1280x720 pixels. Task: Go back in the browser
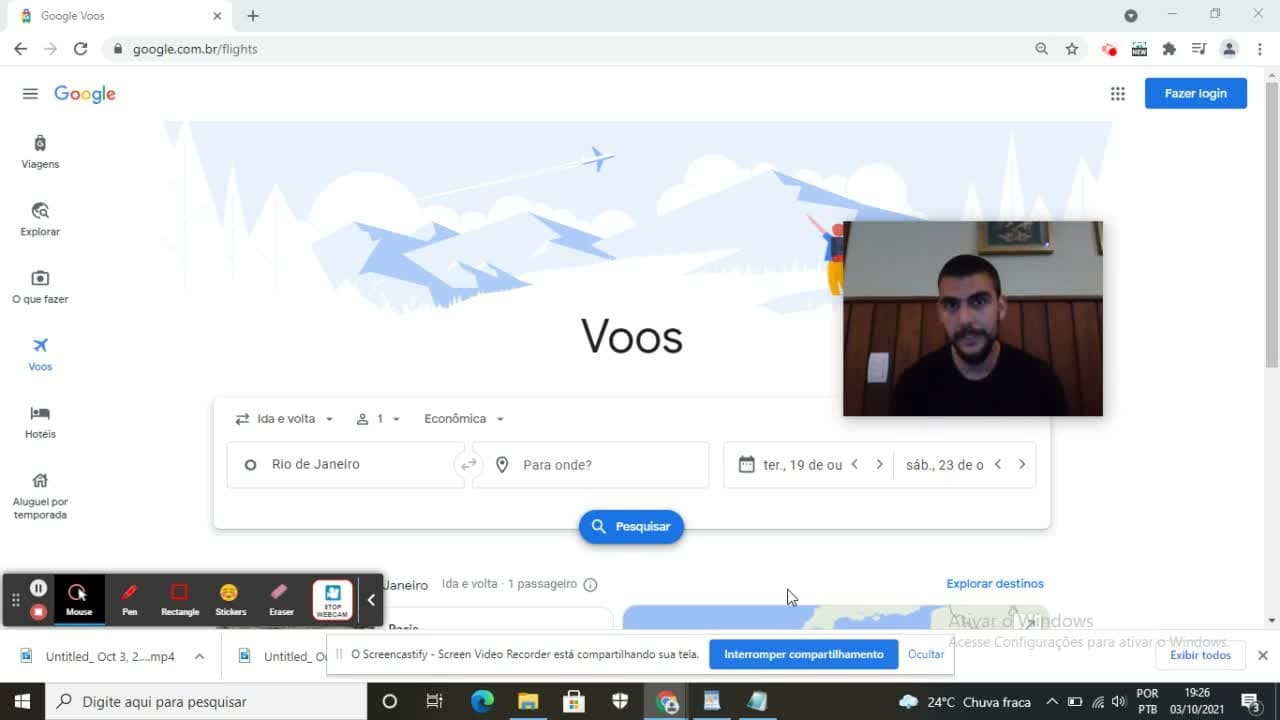20,49
